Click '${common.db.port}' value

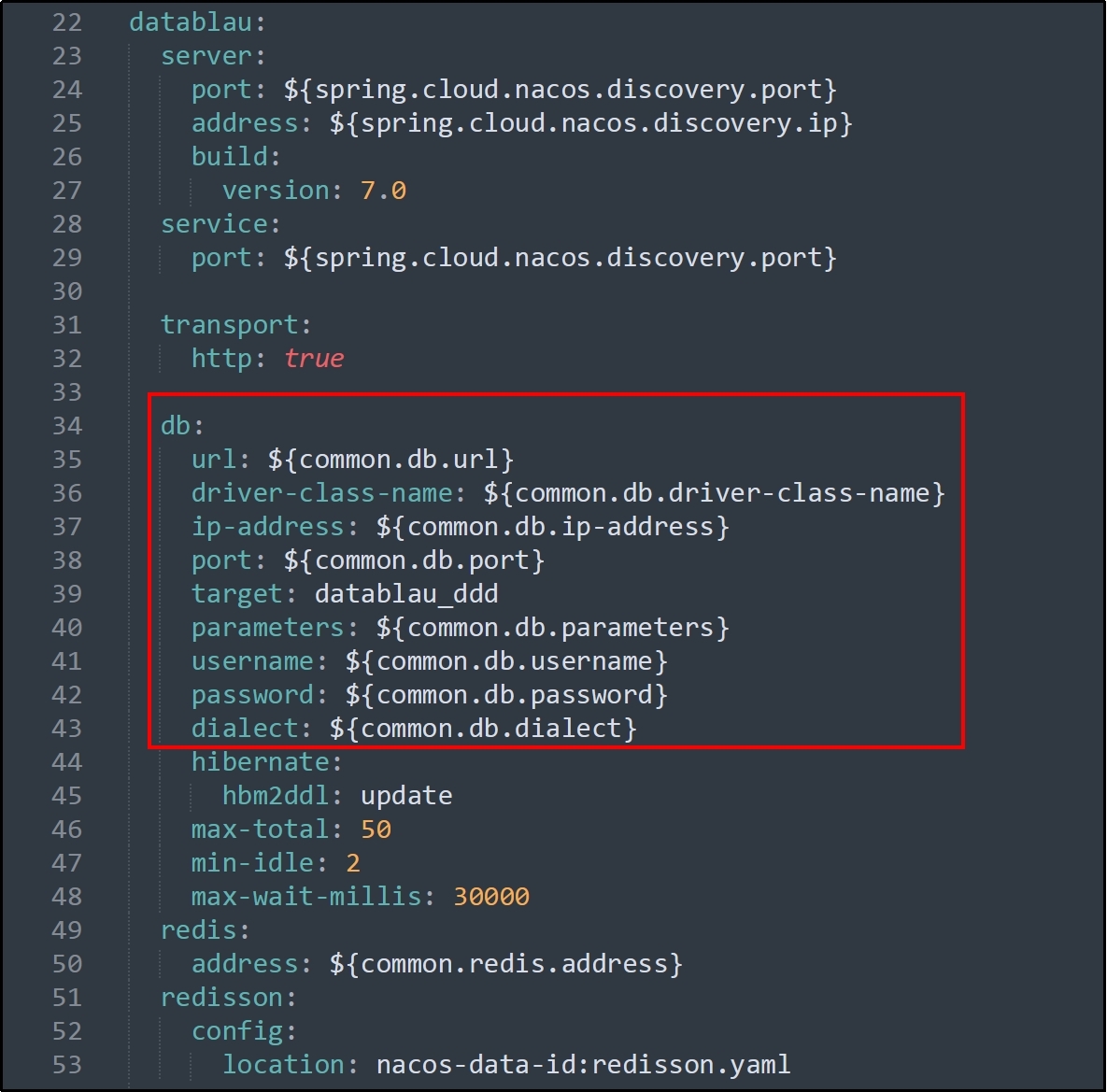pyautogui.click(x=414, y=561)
